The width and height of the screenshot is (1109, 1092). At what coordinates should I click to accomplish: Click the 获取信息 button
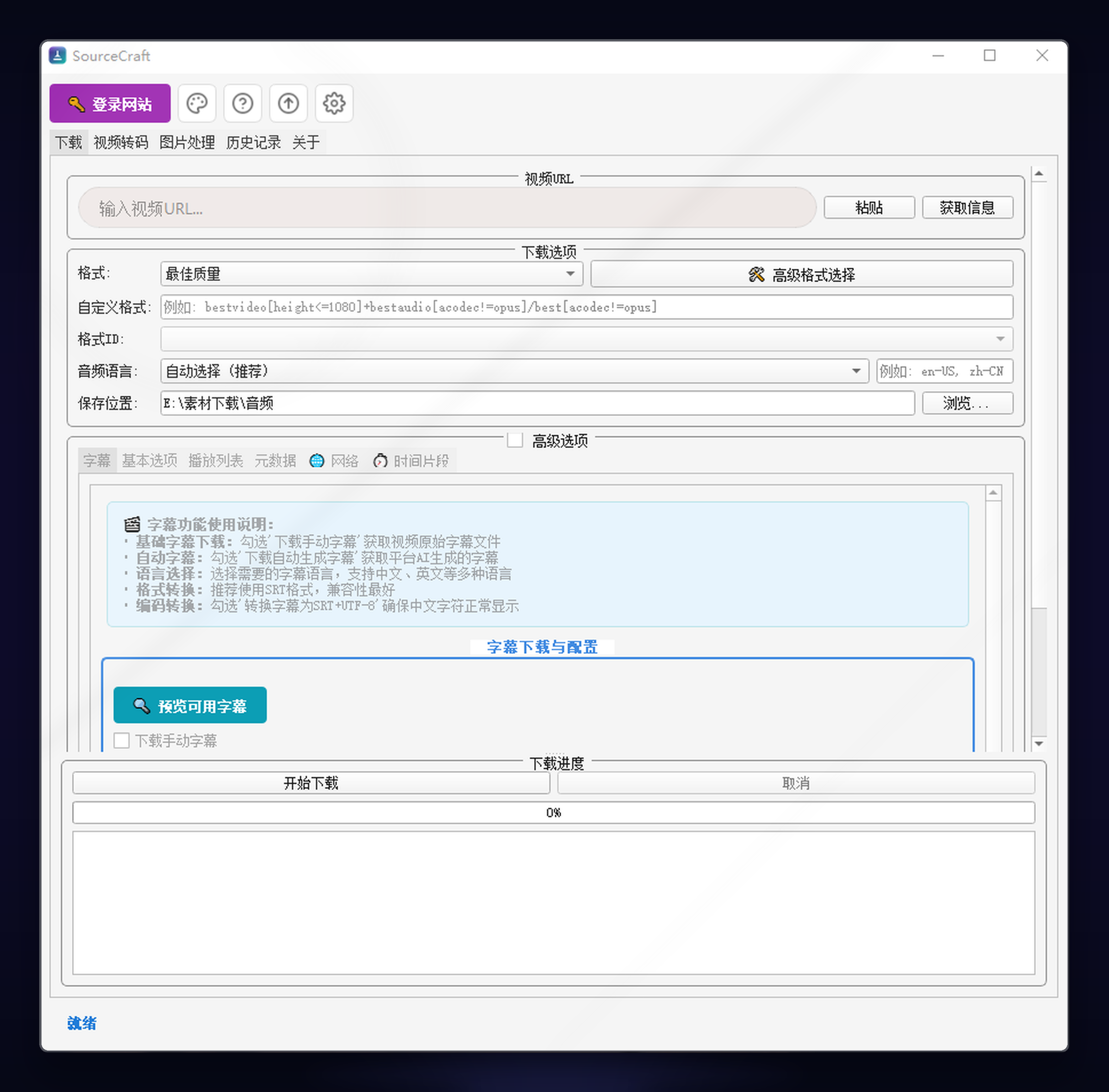(967, 207)
